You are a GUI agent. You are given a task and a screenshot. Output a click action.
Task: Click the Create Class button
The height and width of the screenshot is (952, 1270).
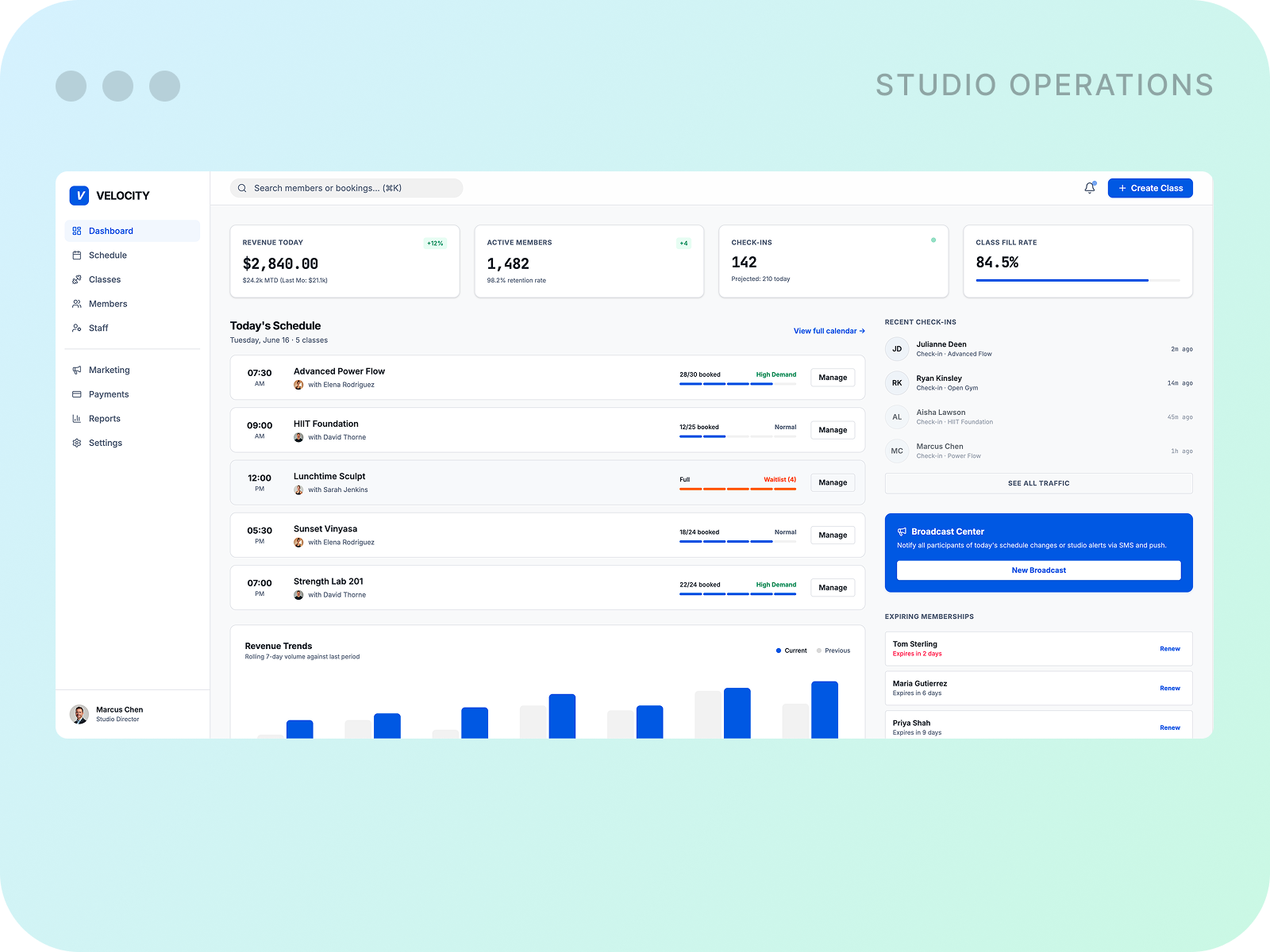click(x=1150, y=188)
